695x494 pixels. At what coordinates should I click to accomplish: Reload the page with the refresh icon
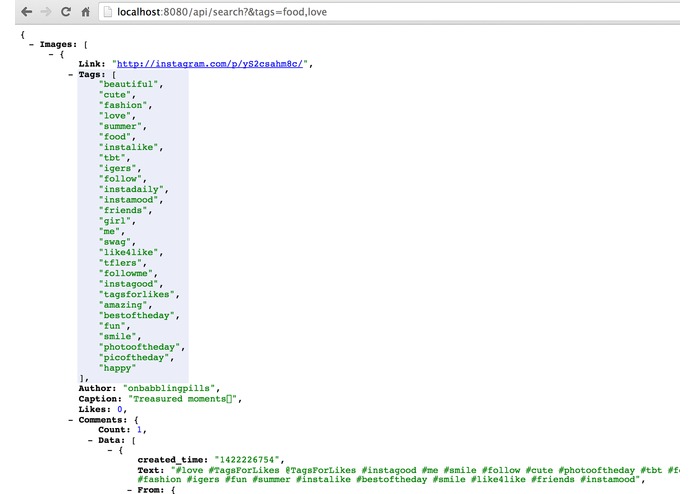66,12
